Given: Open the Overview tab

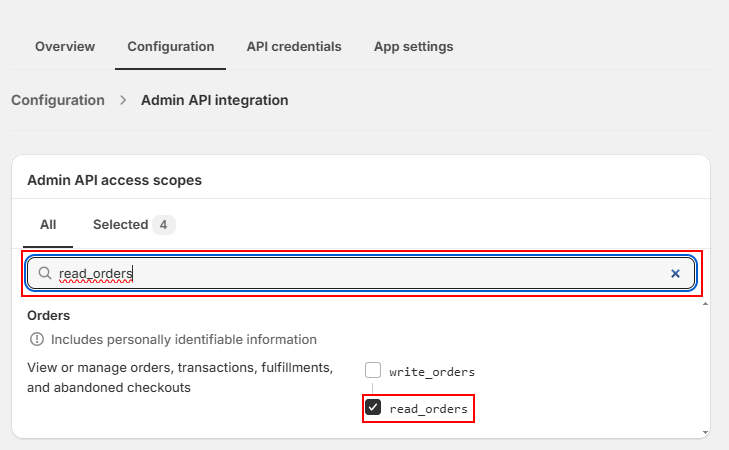Looking at the screenshot, I should tap(65, 46).
